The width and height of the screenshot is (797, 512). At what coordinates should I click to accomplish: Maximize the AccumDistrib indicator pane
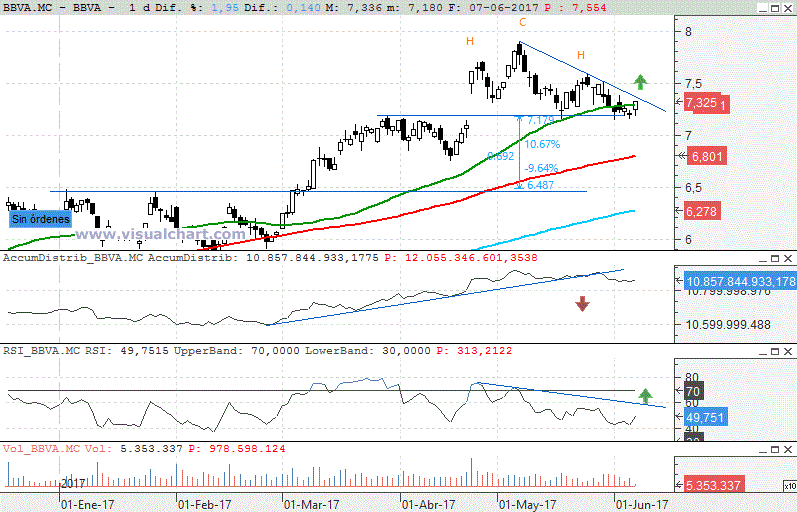(775, 258)
